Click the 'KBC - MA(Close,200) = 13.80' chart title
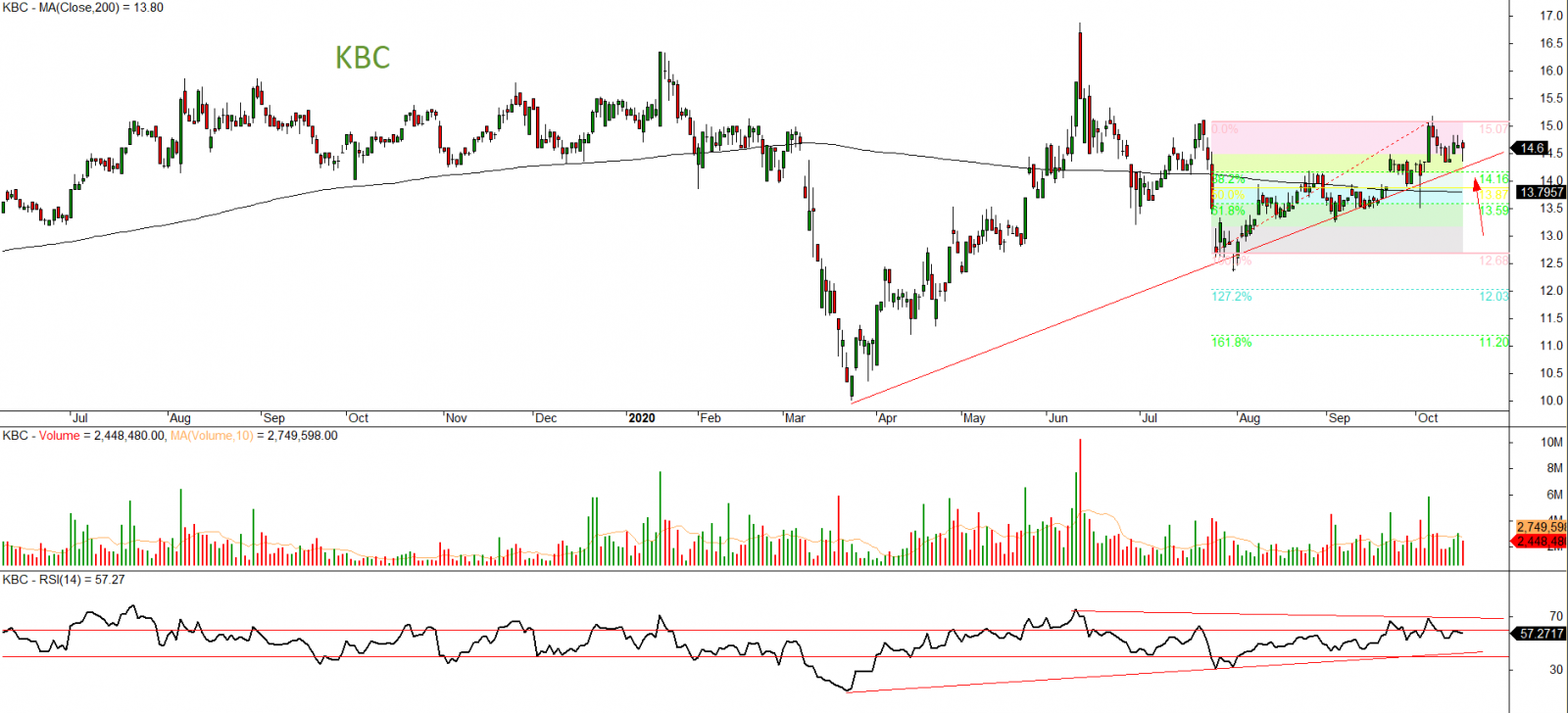This screenshot has width=1568, height=713. [x=83, y=8]
